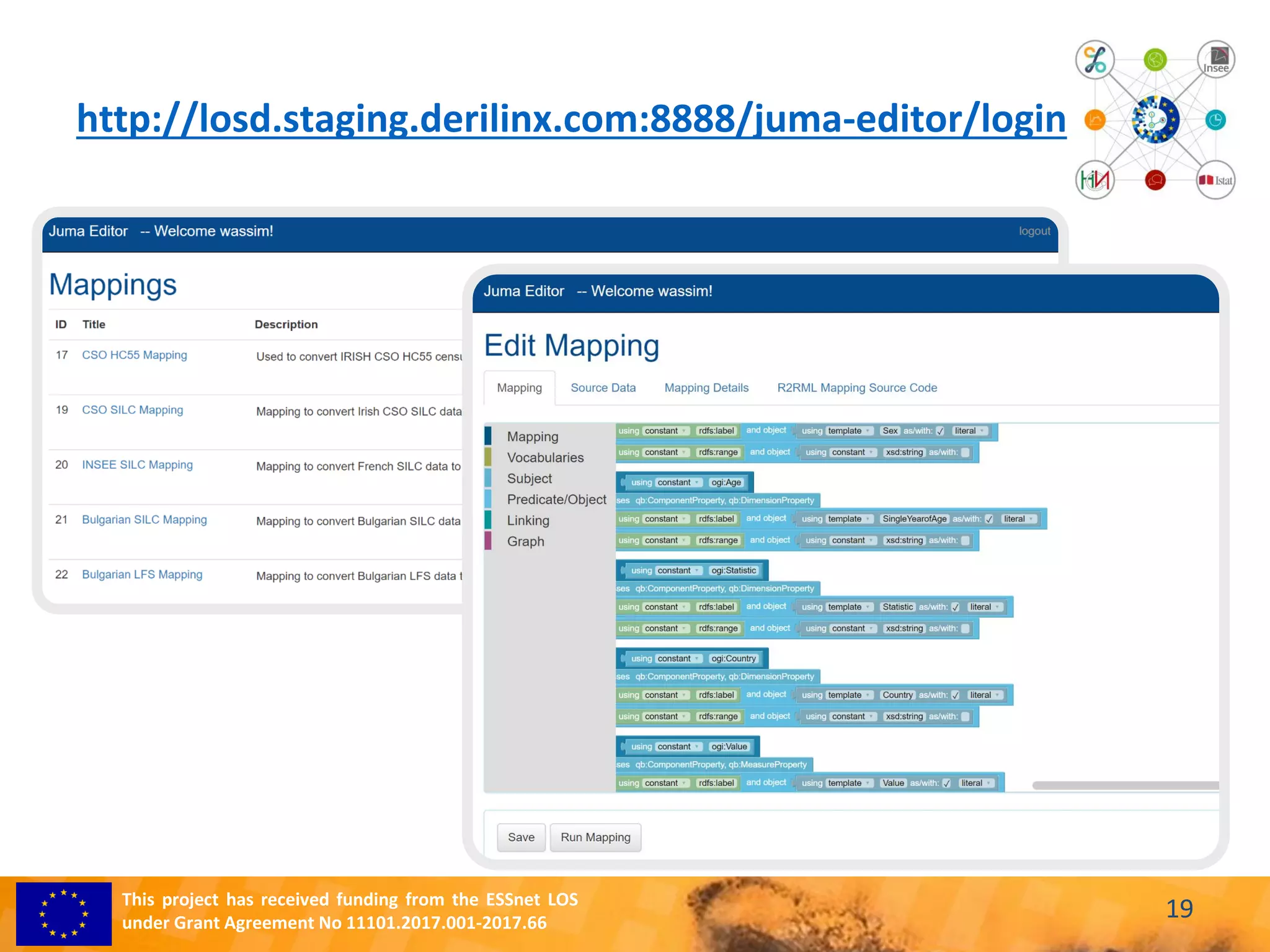Select Mapping category in block toolbox
This screenshot has width=1270, height=952.
pyautogui.click(x=533, y=437)
